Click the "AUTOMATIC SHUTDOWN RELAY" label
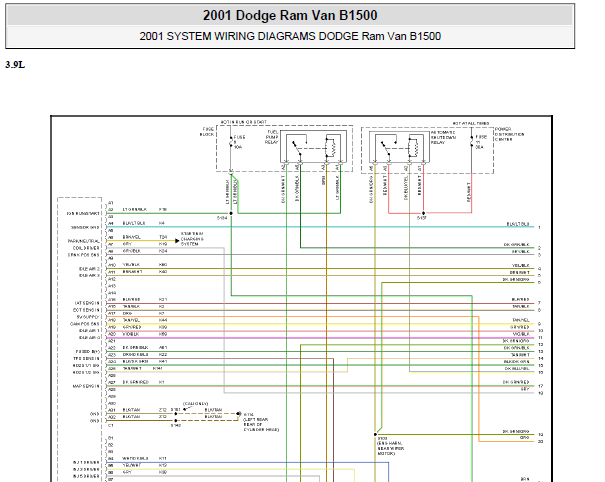Image resolution: width=605 pixels, height=482 pixels. 443,137
